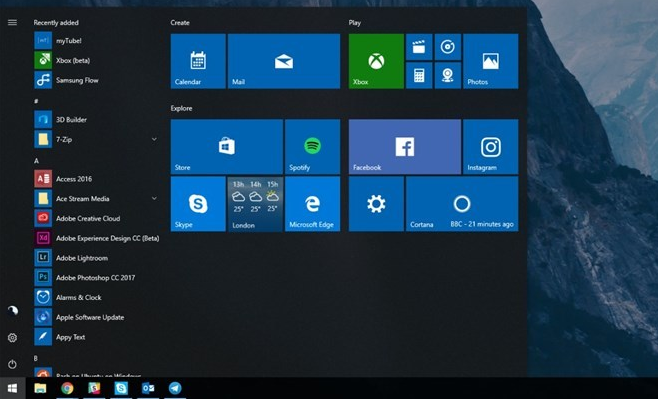
Task: Open Telegram from the taskbar
Action: (x=175, y=388)
